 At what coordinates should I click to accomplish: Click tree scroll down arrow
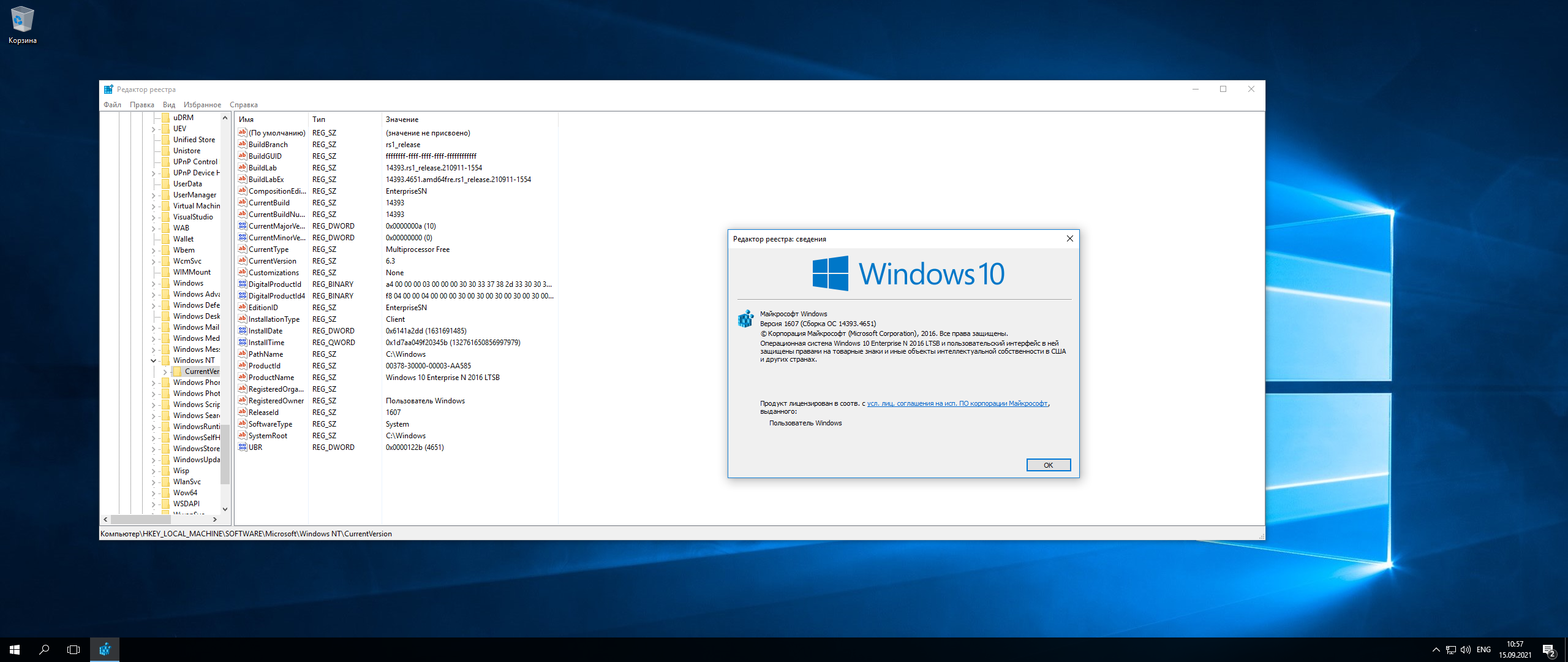225,509
